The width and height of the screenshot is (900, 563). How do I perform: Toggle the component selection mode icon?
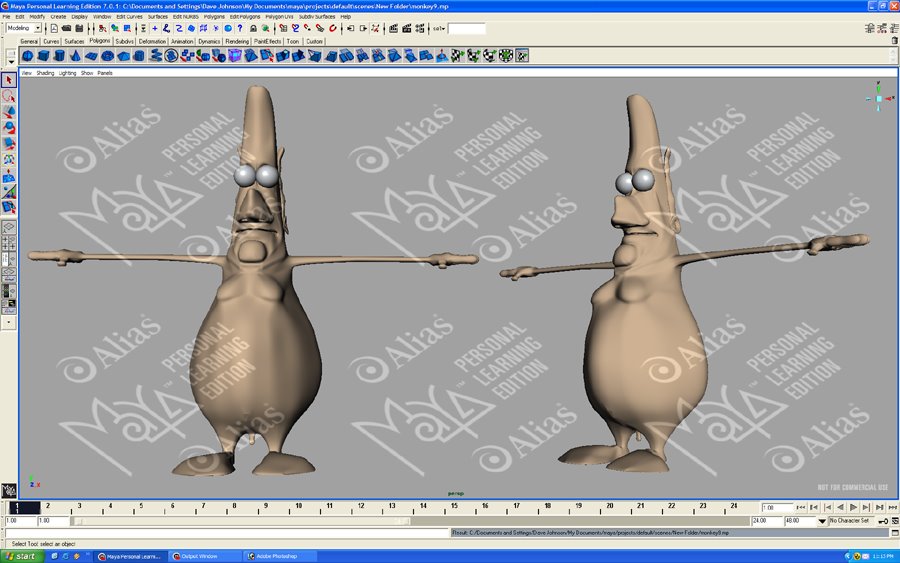pos(127,28)
